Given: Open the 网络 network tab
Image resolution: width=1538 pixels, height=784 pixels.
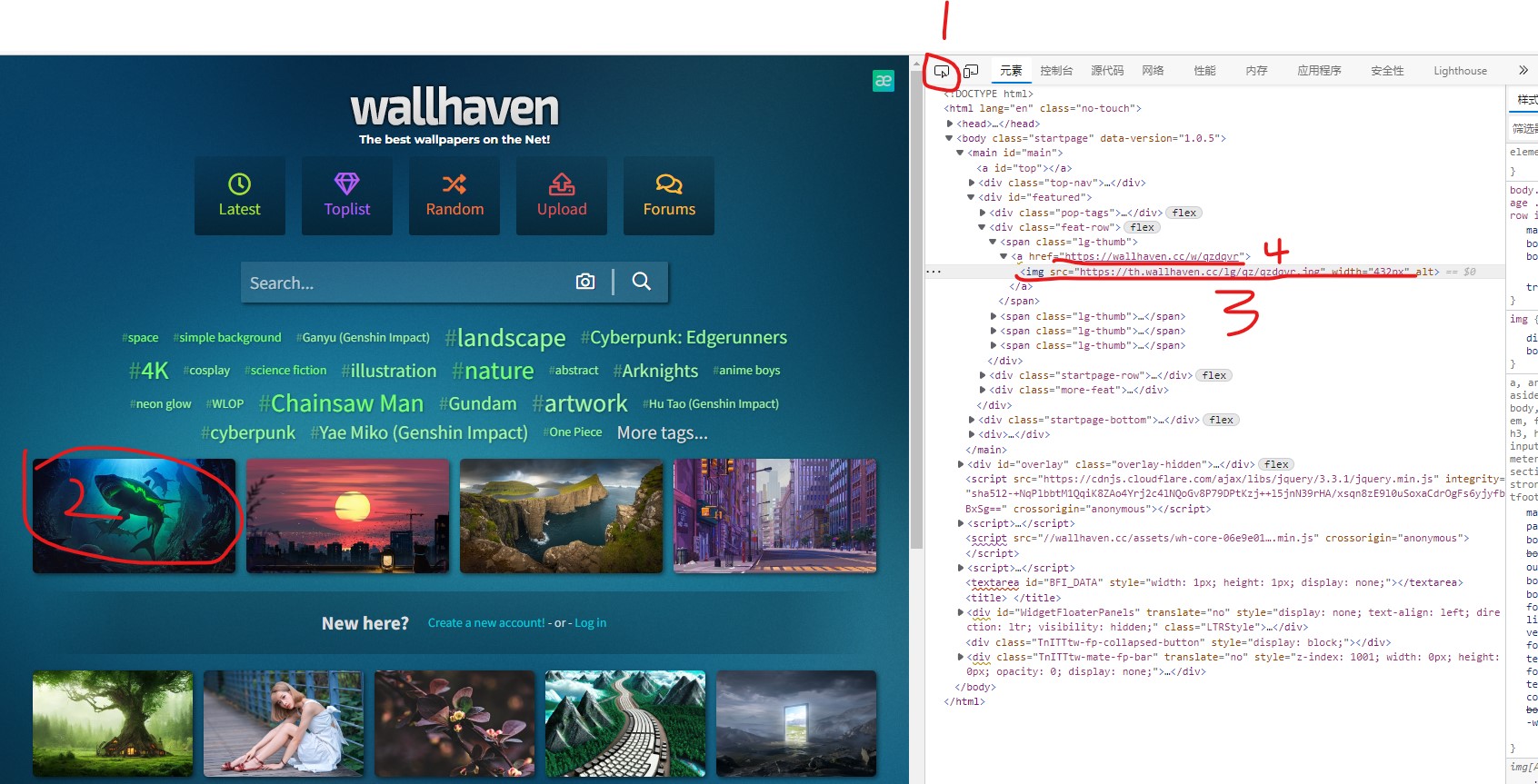Looking at the screenshot, I should pyautogui.click(x=1153, y=71).
